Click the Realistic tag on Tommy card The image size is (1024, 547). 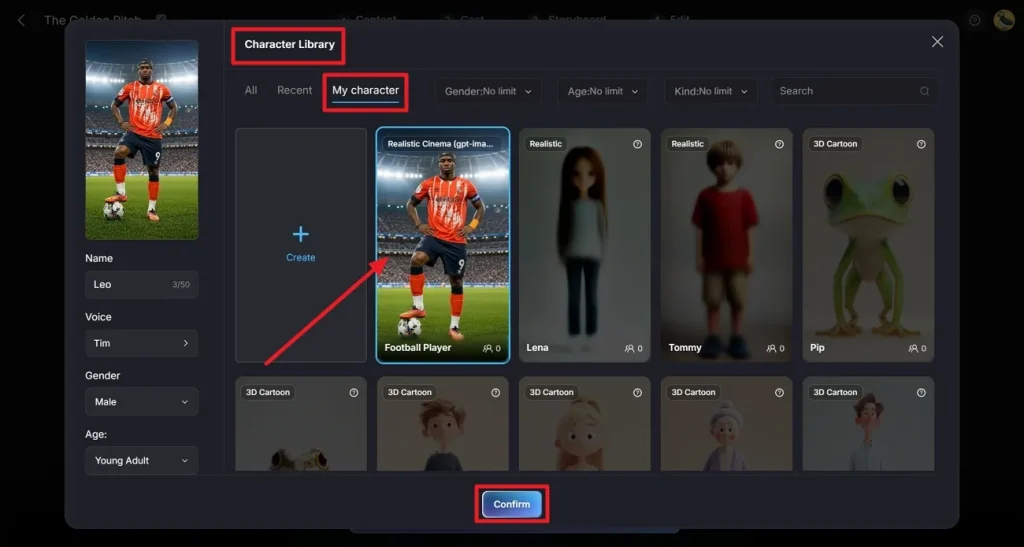coord(688,144)
